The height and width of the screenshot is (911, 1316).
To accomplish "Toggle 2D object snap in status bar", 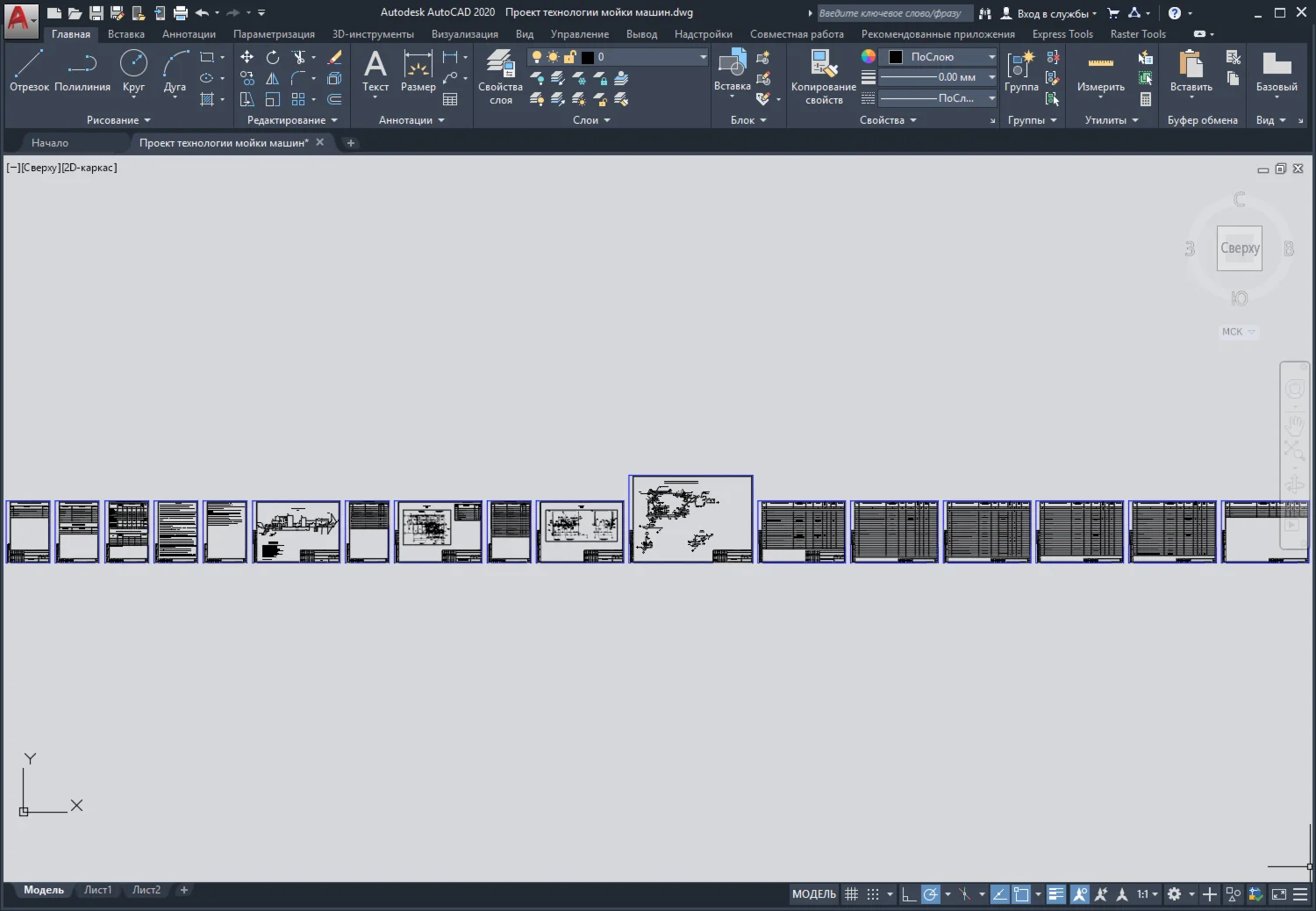I will tap(1021, 894).
